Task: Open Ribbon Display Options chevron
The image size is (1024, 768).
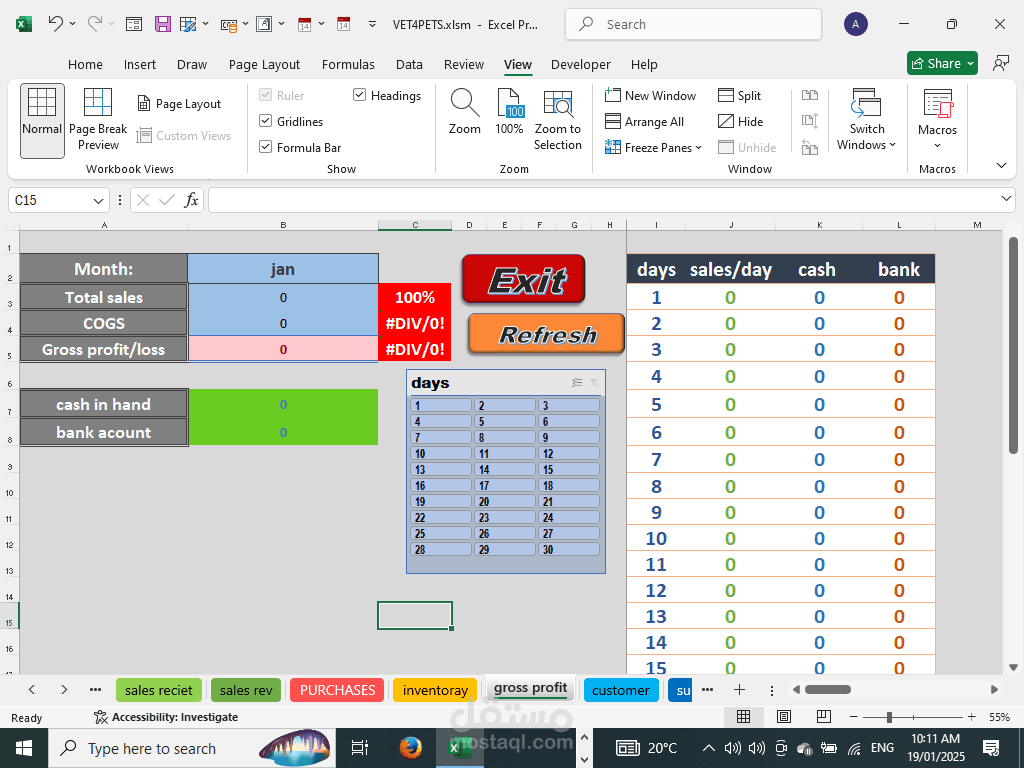Action: pos(1001,165)
